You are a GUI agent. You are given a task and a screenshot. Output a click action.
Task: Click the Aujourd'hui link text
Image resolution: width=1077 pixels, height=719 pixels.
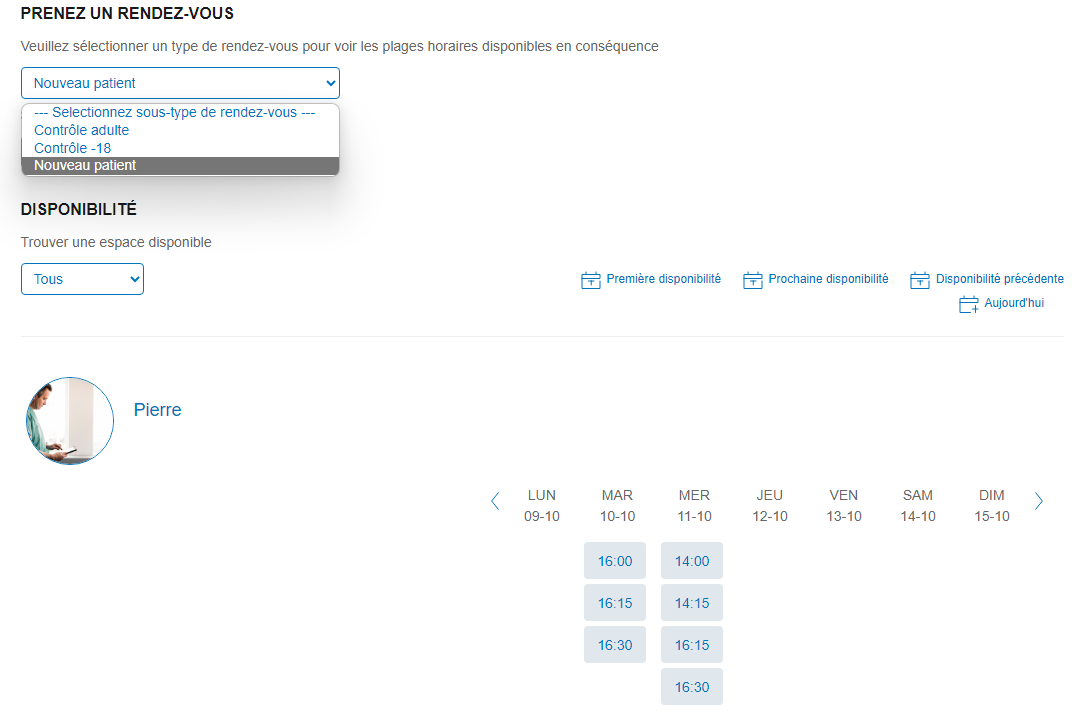pyautogui.click(x=1013, y=303)
